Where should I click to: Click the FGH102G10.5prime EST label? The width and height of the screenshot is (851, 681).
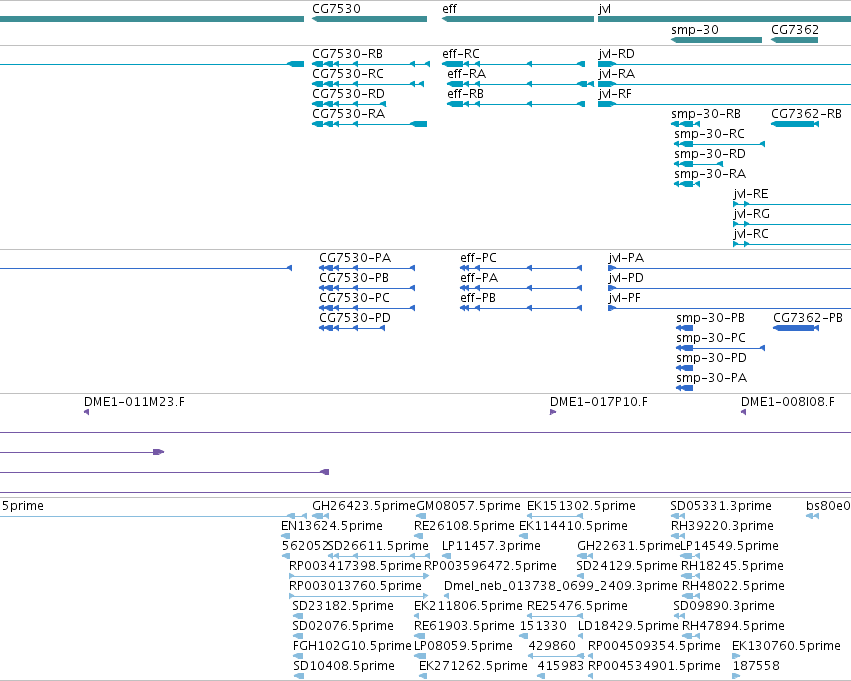pos(352,646)
